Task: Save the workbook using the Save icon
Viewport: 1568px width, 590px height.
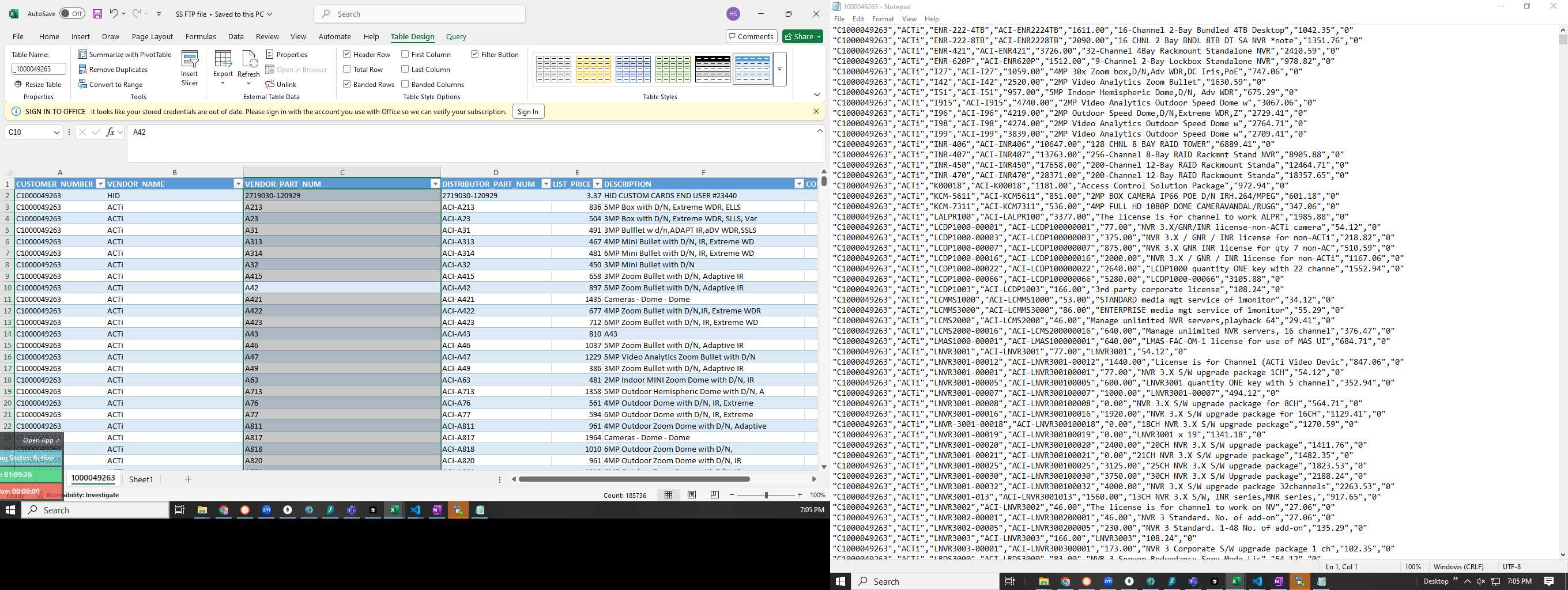Action: coord(97,13)
